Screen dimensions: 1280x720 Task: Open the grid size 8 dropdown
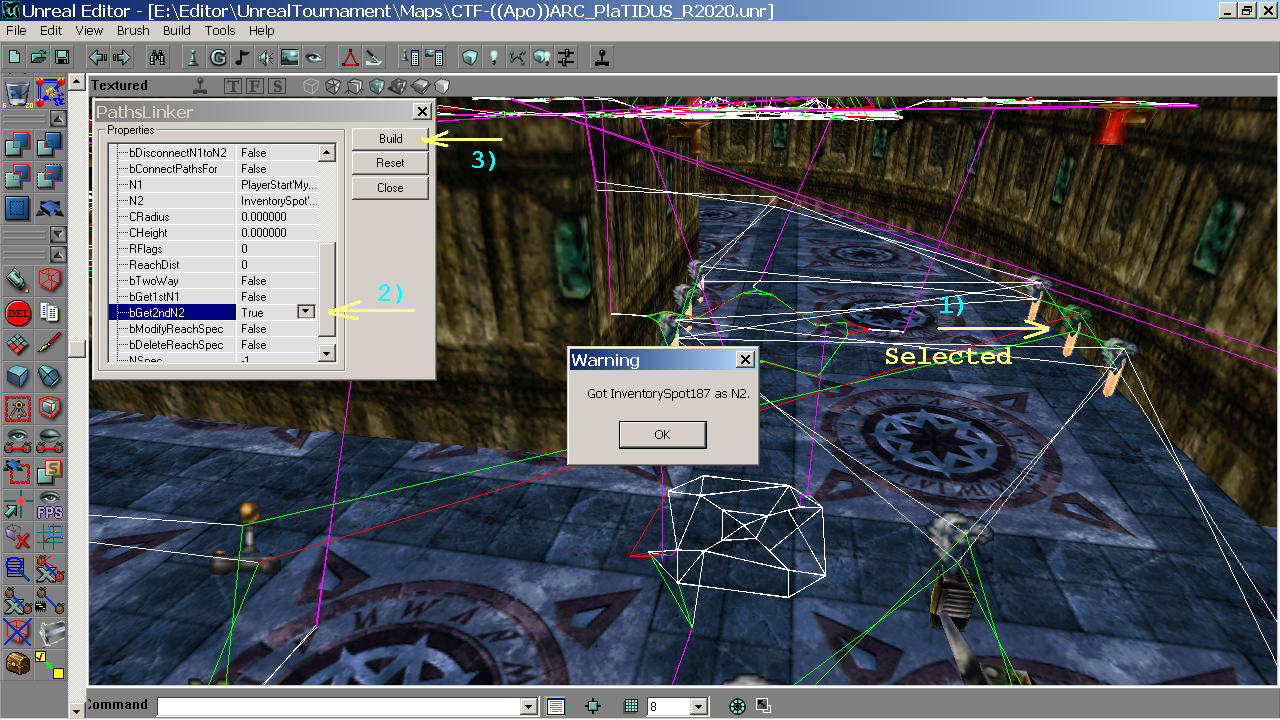pyautogui.click(x=699, y=706)
